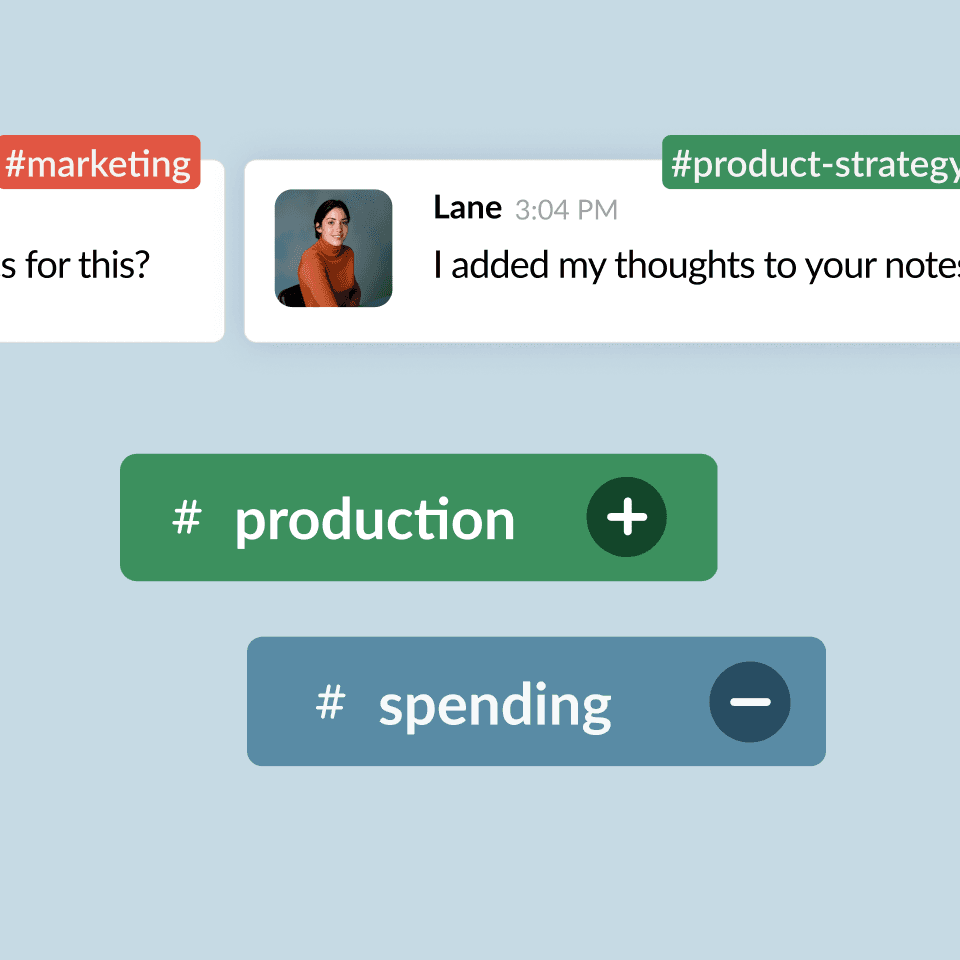Open the red #marketing channel tag

coord(99,162)
